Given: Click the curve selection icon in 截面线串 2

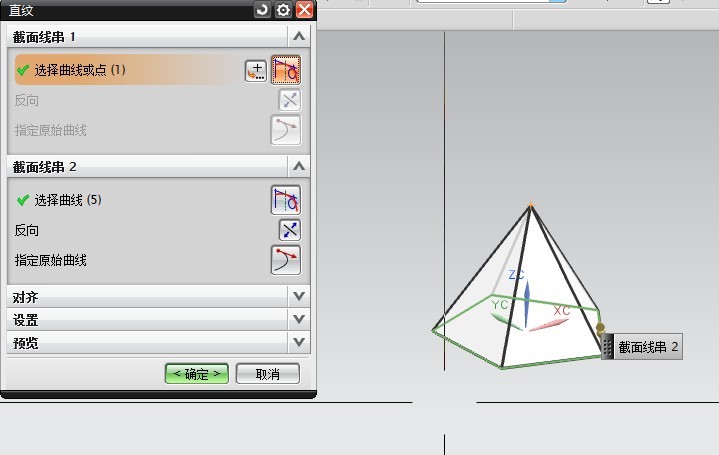Looking at the screenshot, I should coord(286,200).
